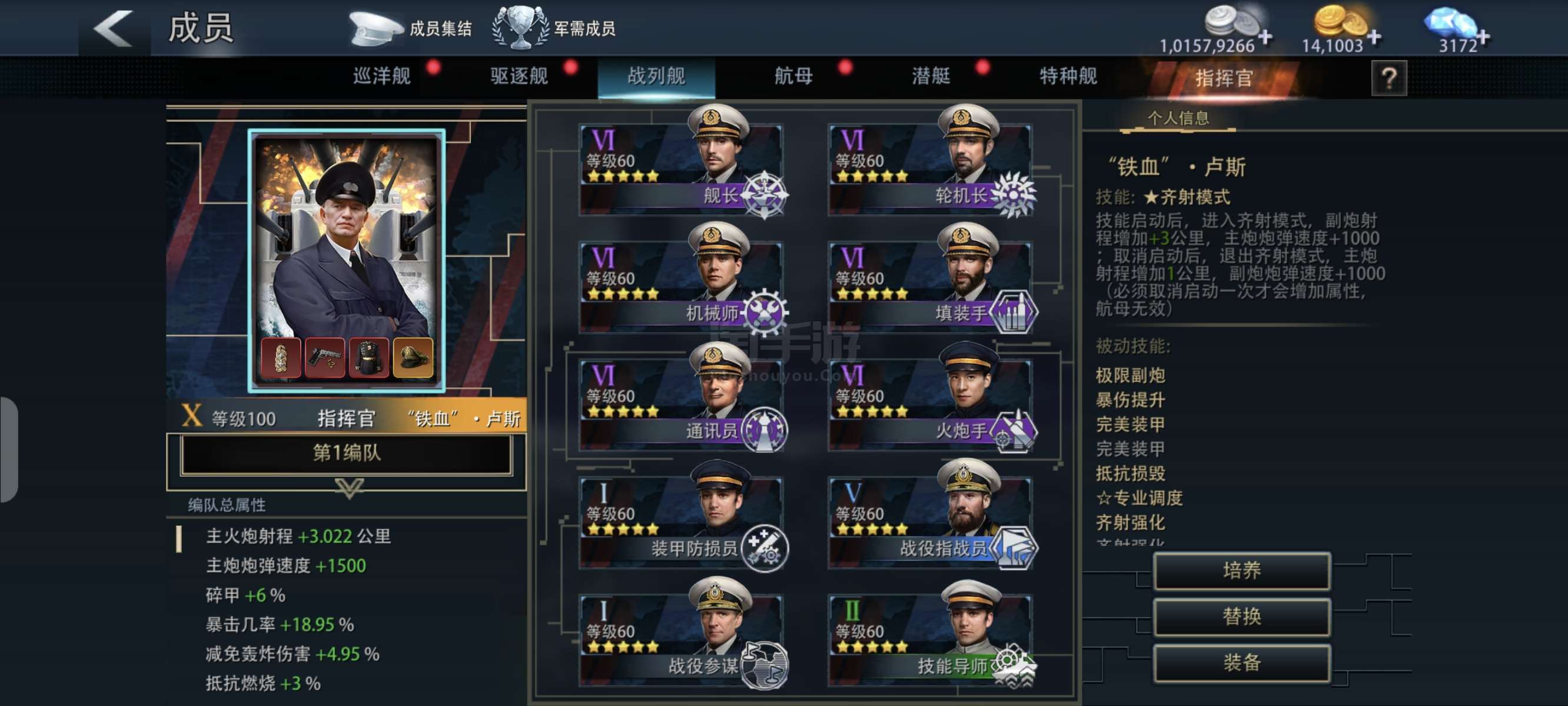Switch to the 航母 tab
Screen dimensions: 1568x706
tap(793, 76)
